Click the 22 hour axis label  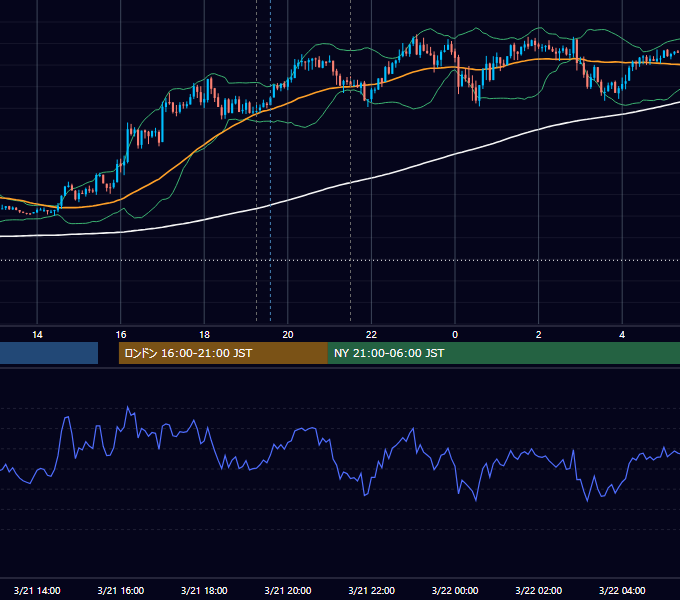[371, 335]
